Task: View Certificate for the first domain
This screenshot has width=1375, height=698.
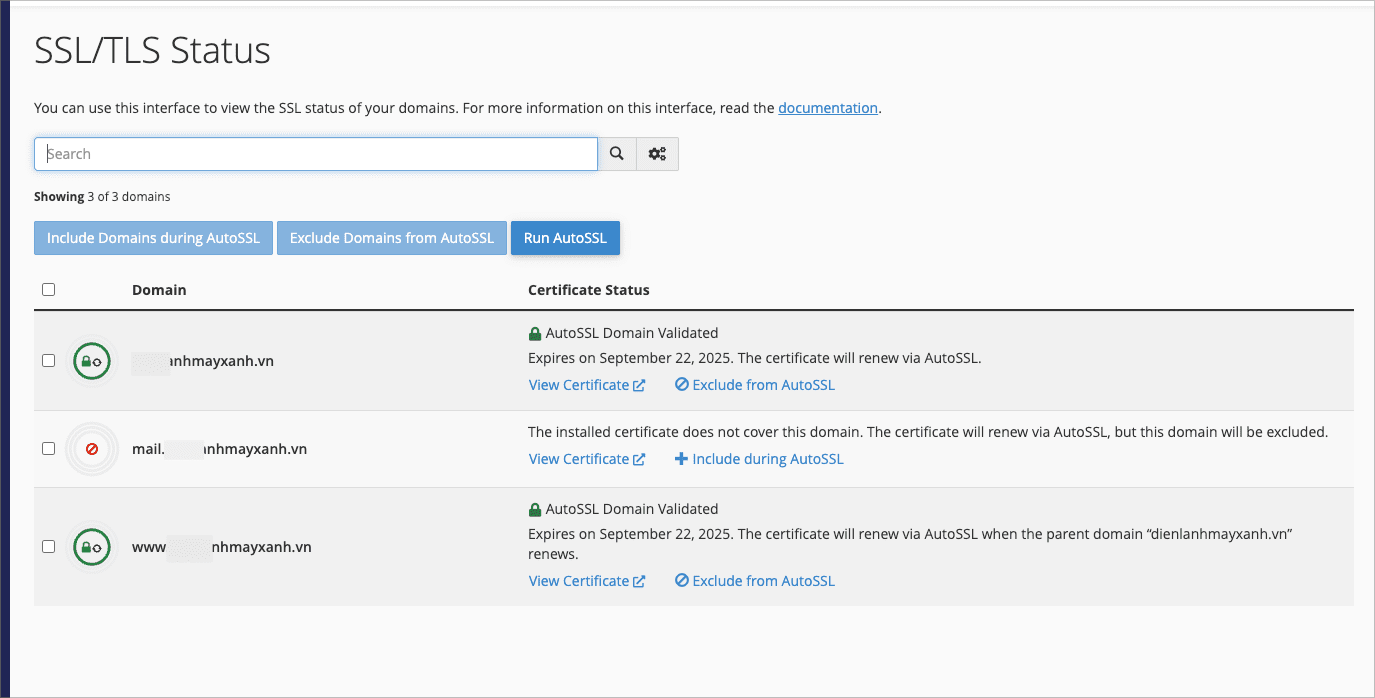Action: (579, 385)
